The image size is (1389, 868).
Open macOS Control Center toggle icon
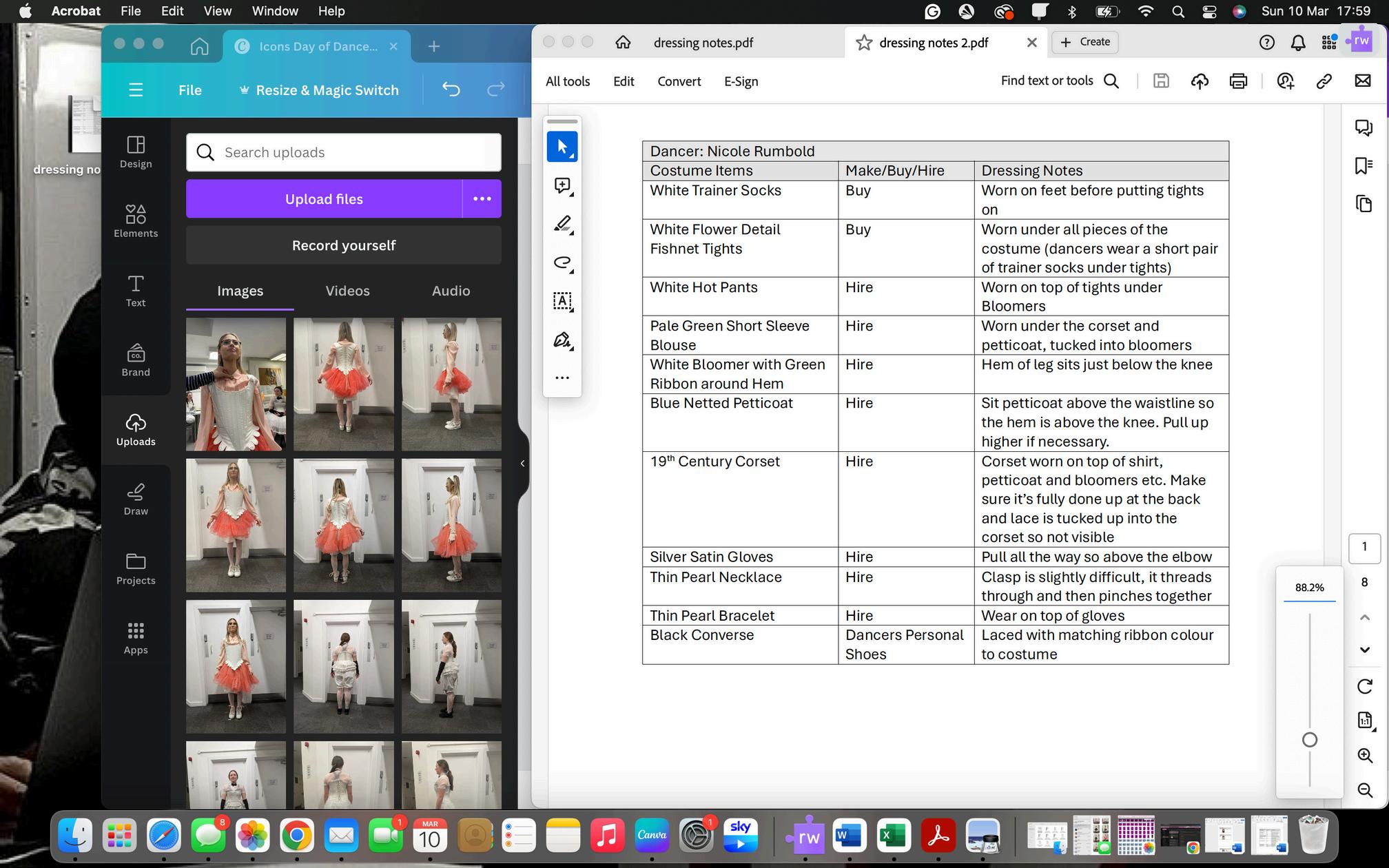tap(1209, 11)
